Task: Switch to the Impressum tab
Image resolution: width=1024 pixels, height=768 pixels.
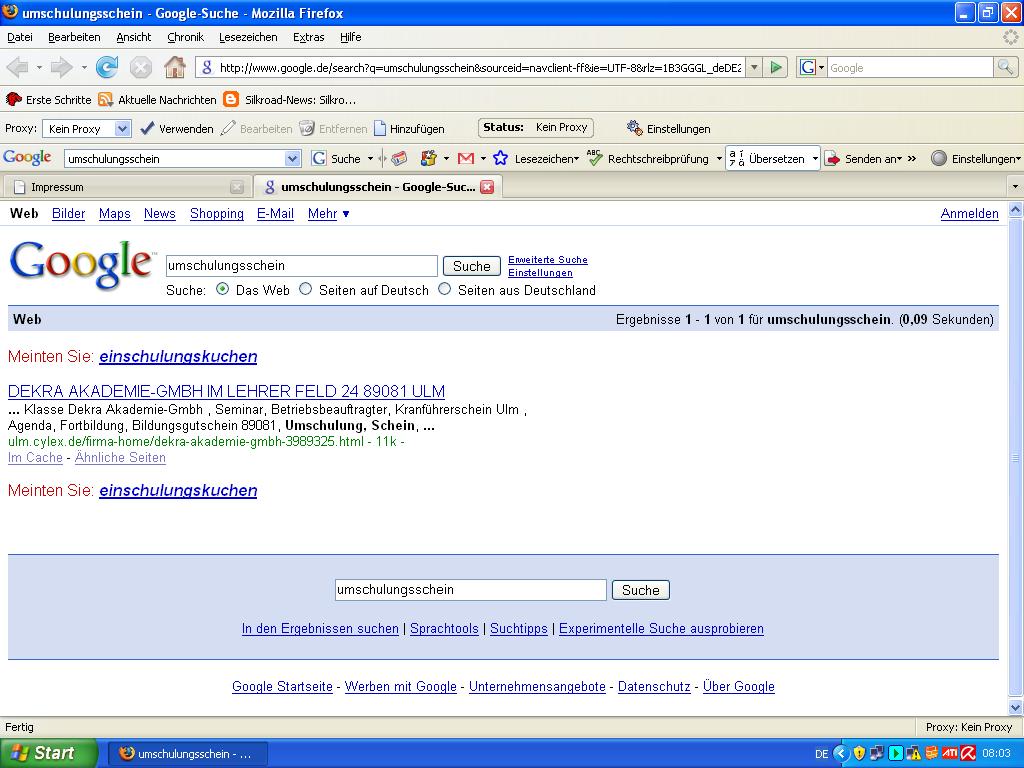Action: (x=120, y=187)
